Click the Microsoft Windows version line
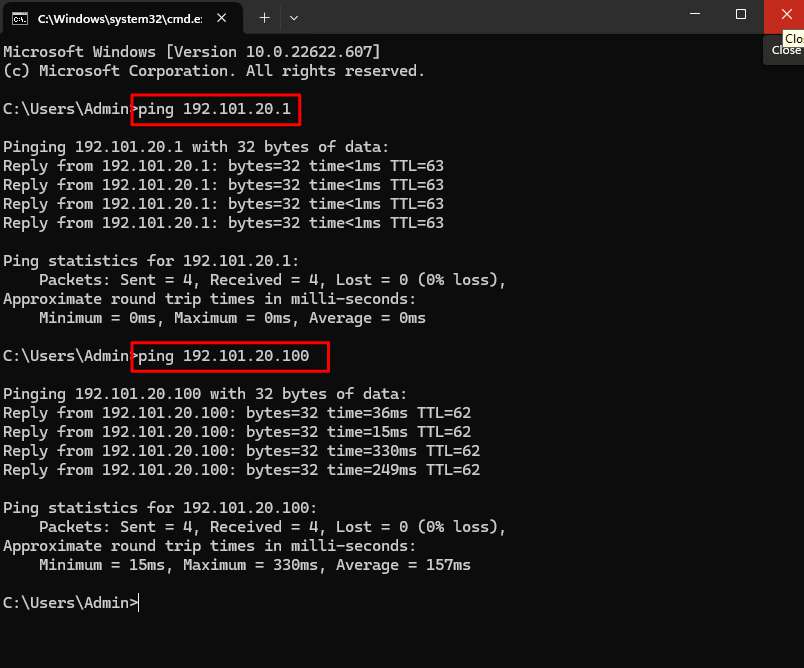 click(x=192, y=52)
